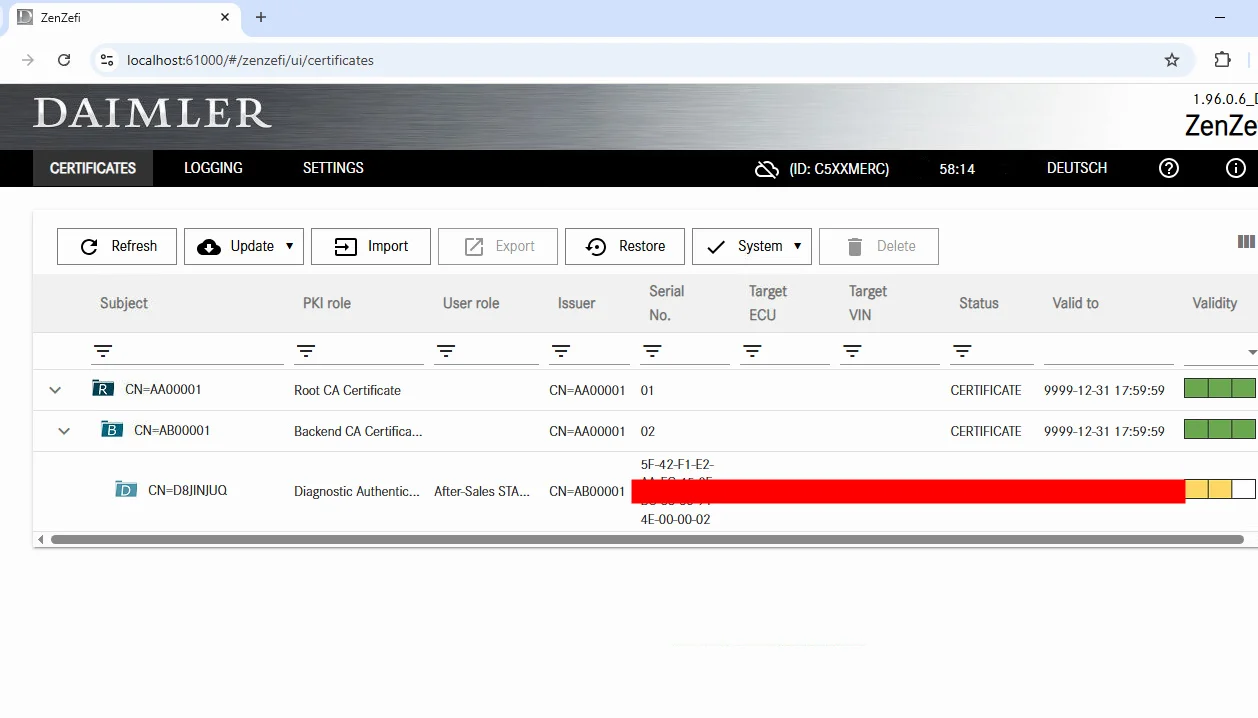The width and height of the screenshot is (1258, 718).
Task: Click the greyed-out Export button
Action: click(x=498, y=246)
